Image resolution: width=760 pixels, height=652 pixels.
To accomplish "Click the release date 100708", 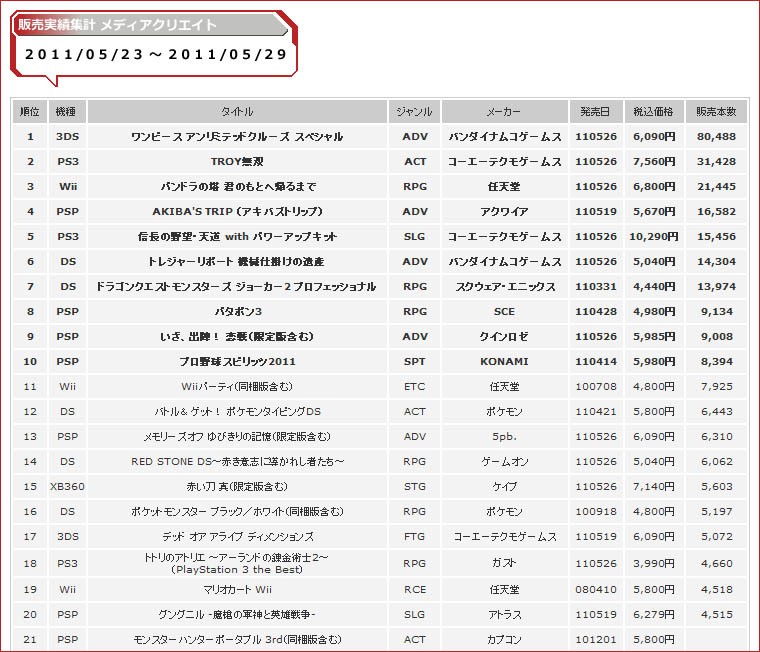I will [x=596, y=386].
